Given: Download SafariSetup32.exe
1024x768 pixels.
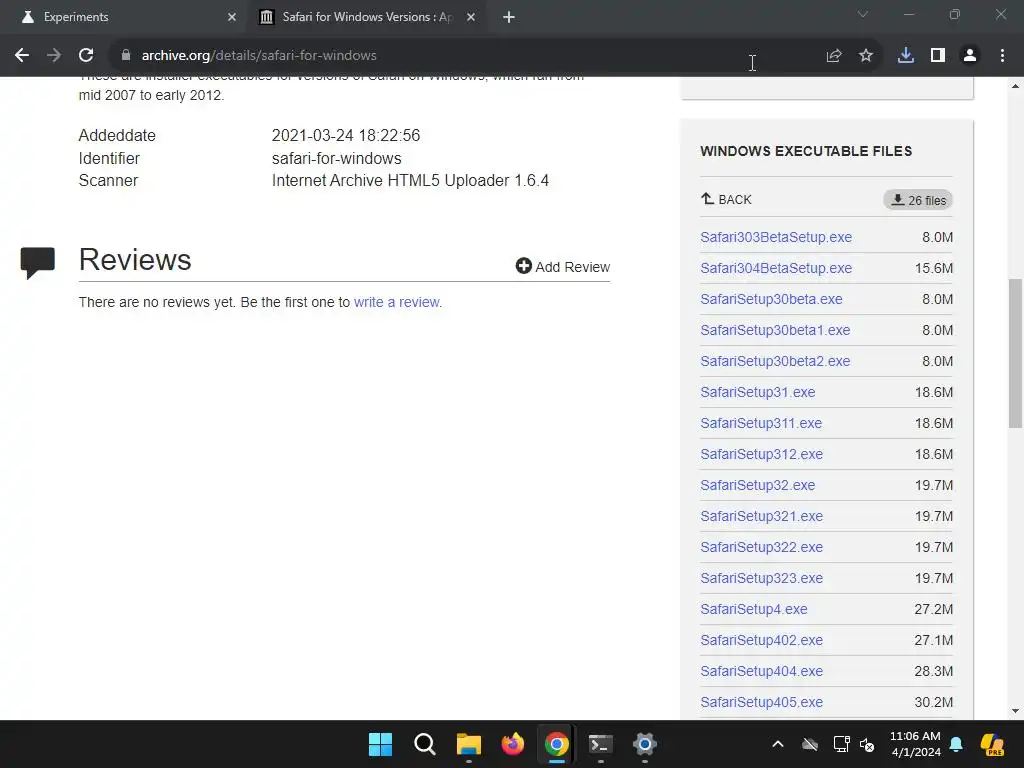Looking at the screenshot, I should (758, 485).
